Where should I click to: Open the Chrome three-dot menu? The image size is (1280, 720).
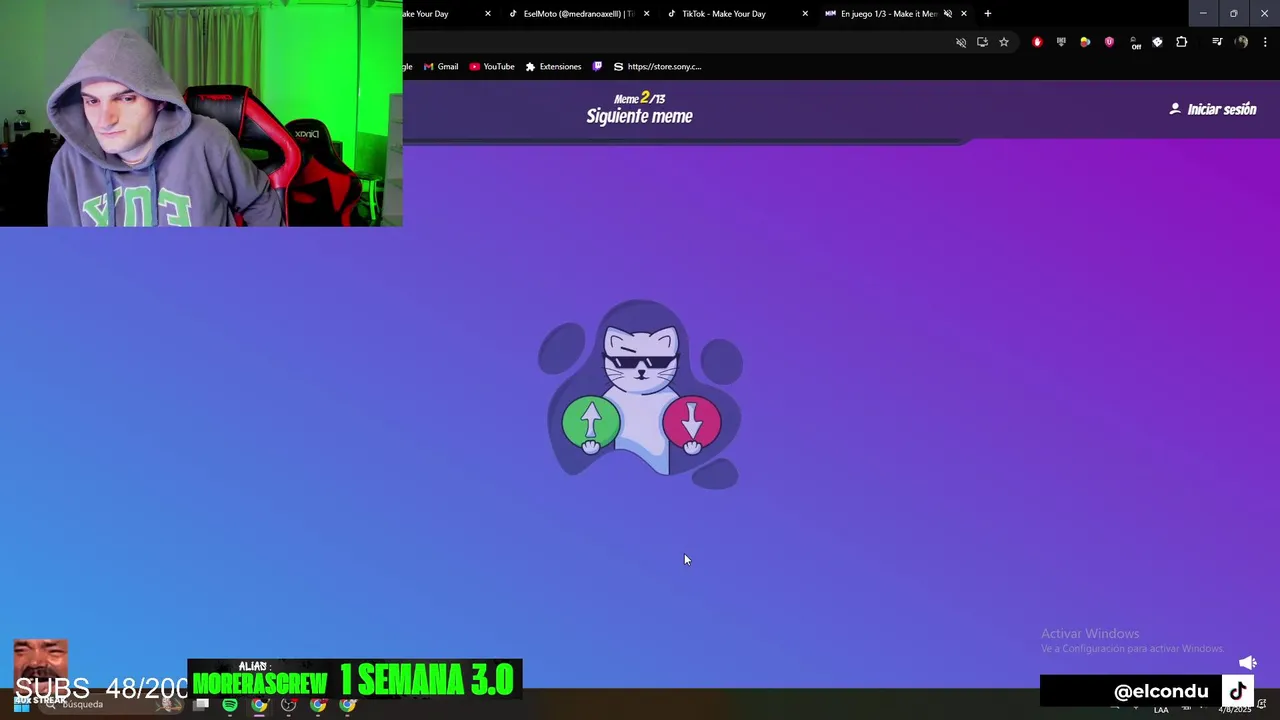pos(1265,42)
